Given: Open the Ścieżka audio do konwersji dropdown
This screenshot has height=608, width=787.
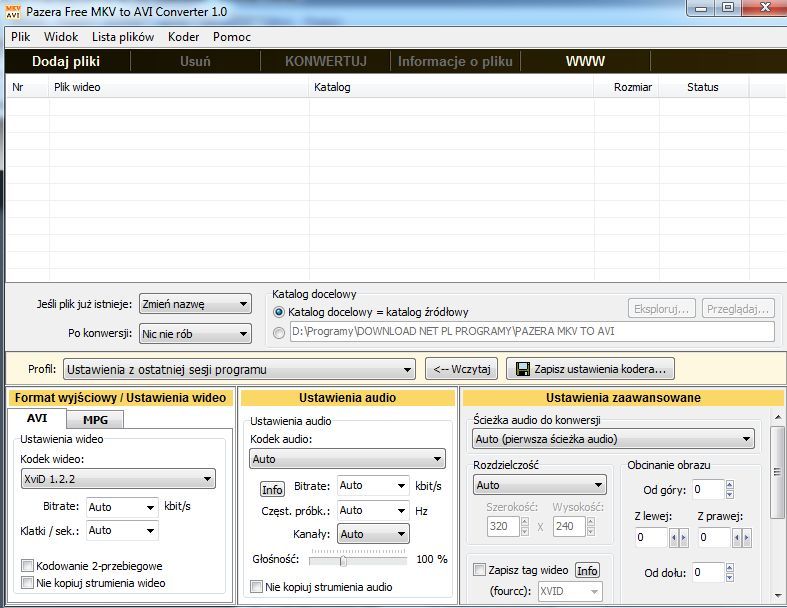Looking at the screenshot, I should click(613, 439).
